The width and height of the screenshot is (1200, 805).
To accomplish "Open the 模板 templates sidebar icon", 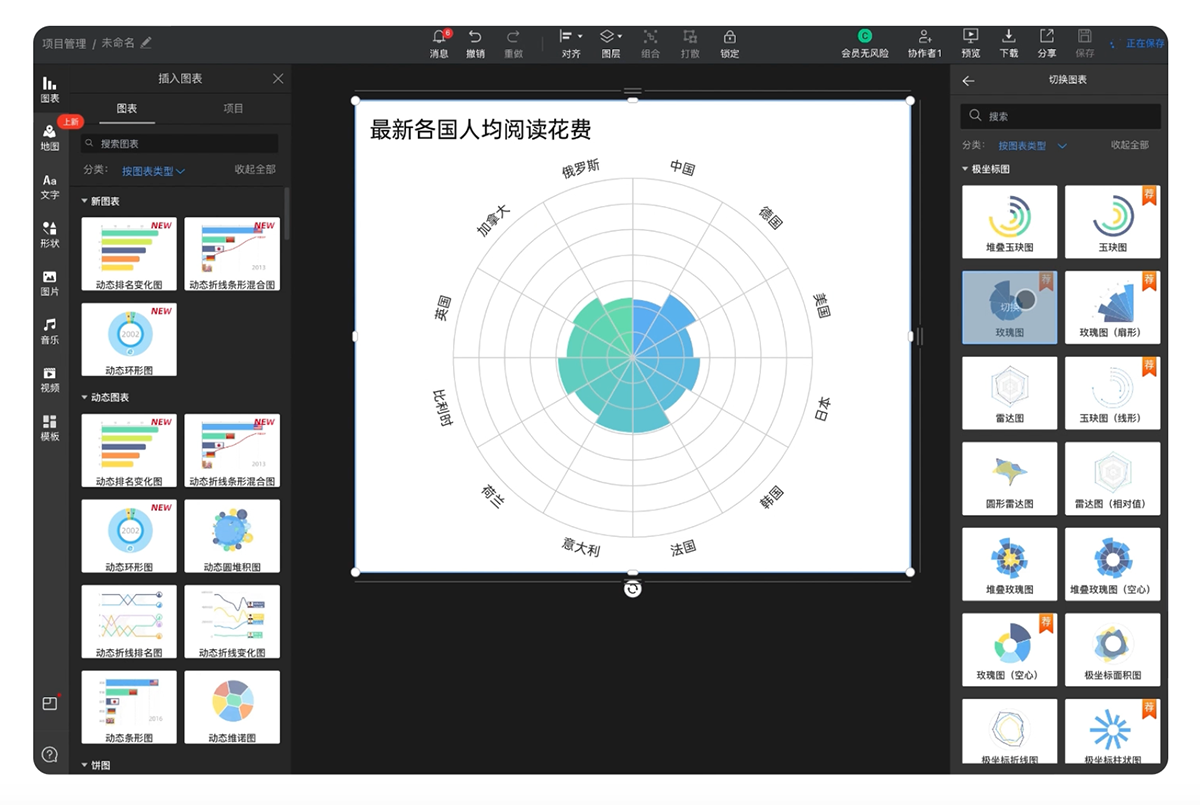I will (x=49, y=428).
